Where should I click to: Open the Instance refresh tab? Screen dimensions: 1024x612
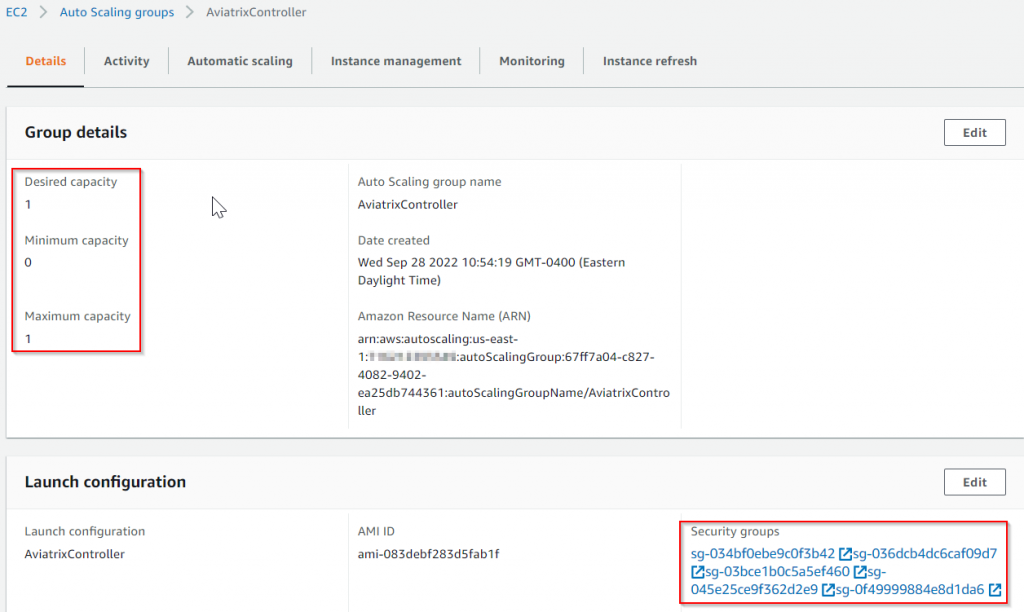(x=650, y=61)
